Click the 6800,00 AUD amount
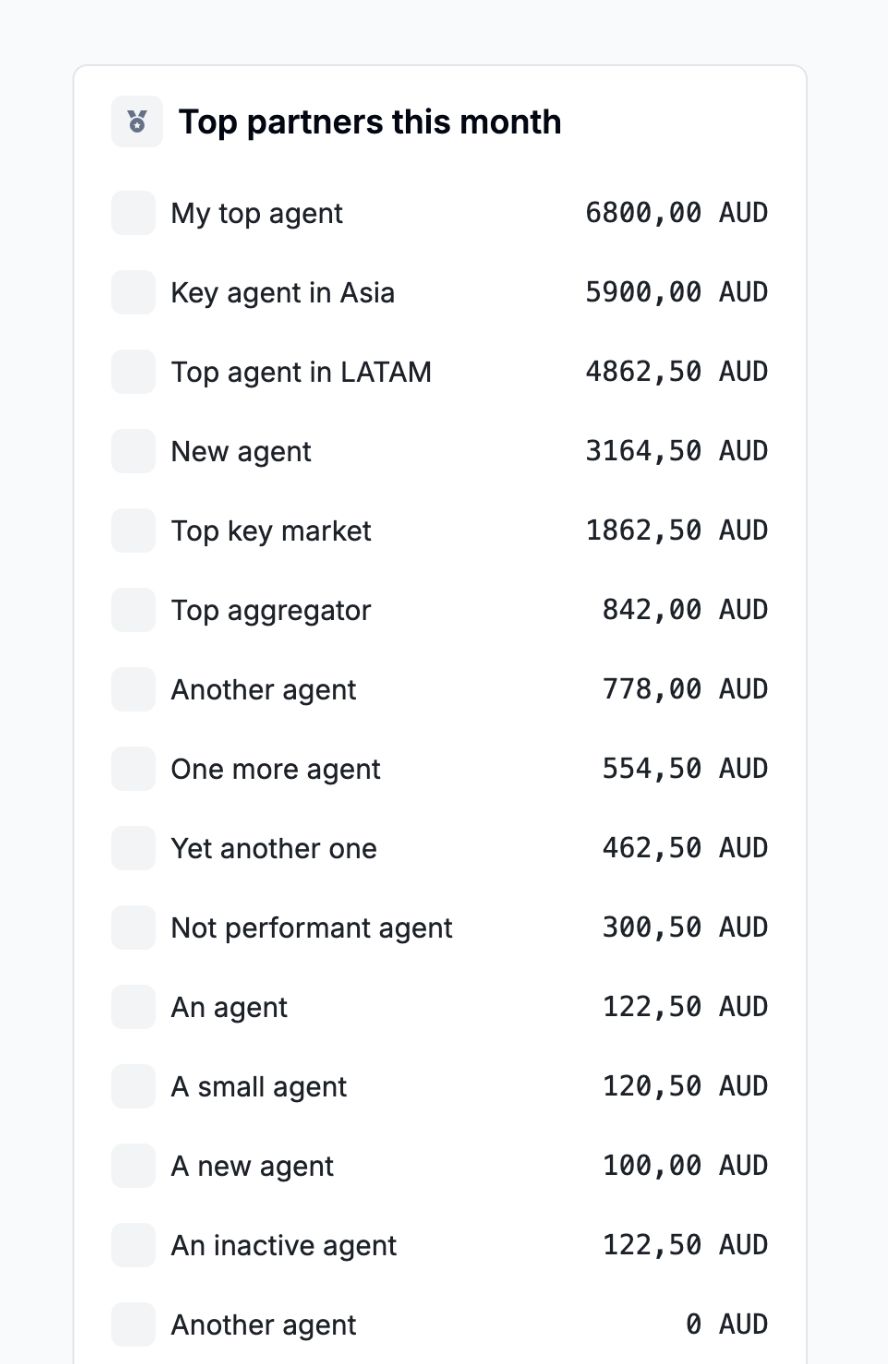The width and height of the screenshot is (888, 1364). (677, 213)
